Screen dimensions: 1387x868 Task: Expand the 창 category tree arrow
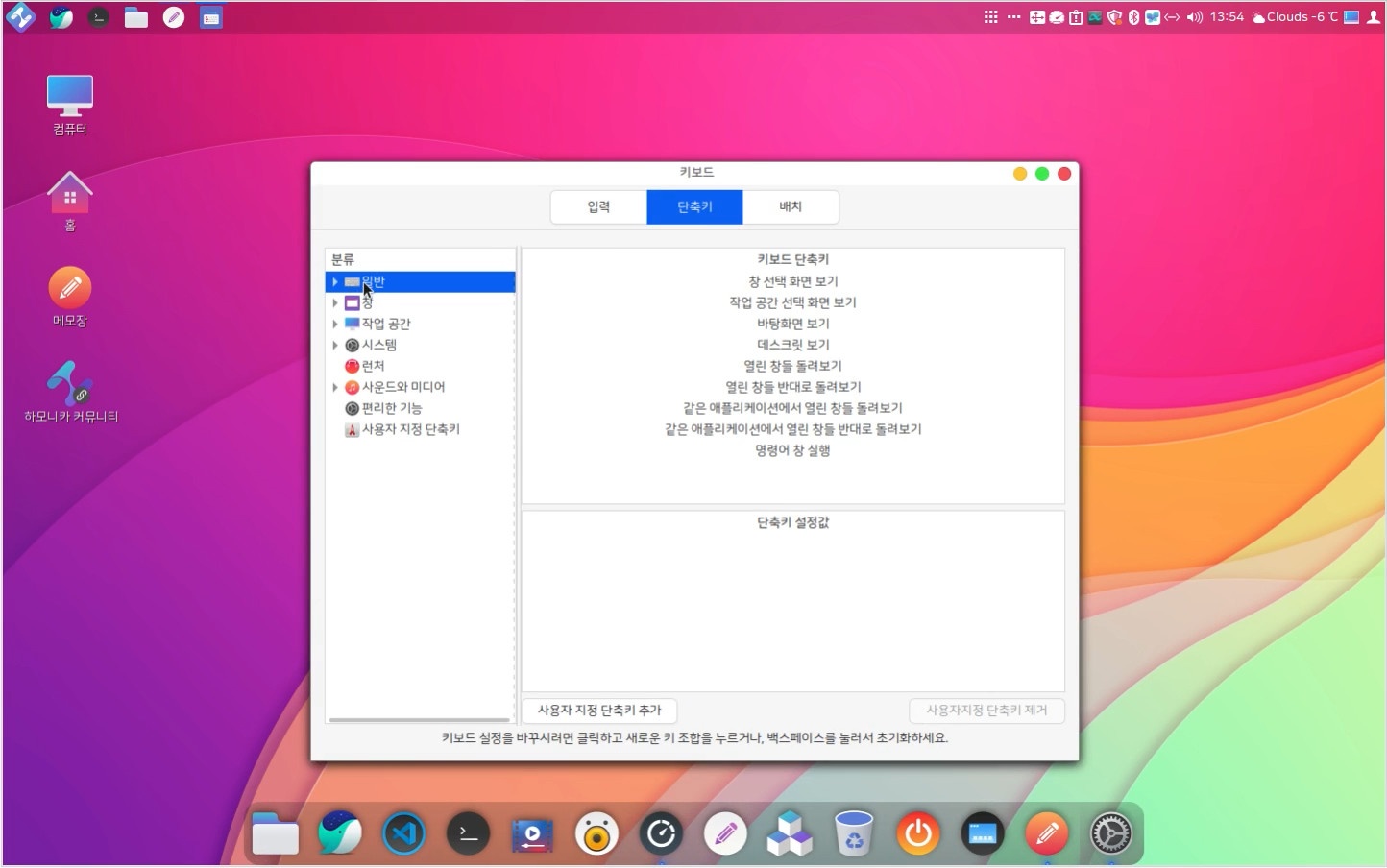335,303
